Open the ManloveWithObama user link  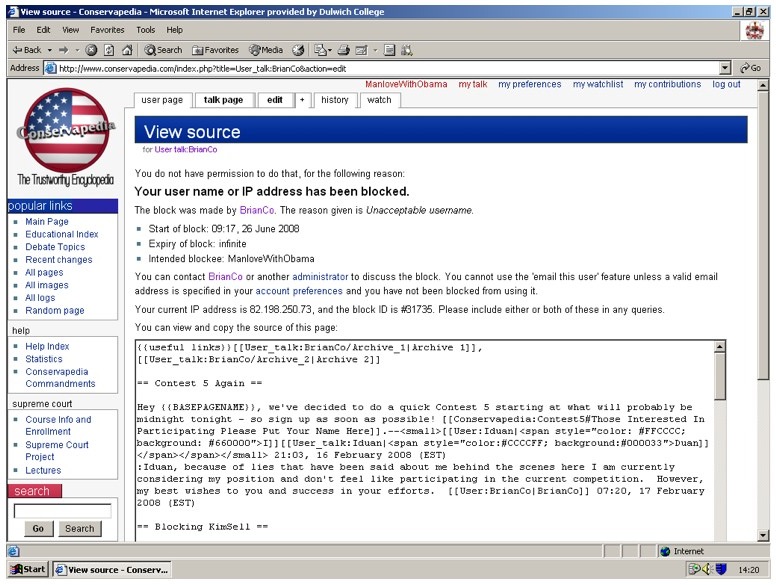(x=406, y=84)
